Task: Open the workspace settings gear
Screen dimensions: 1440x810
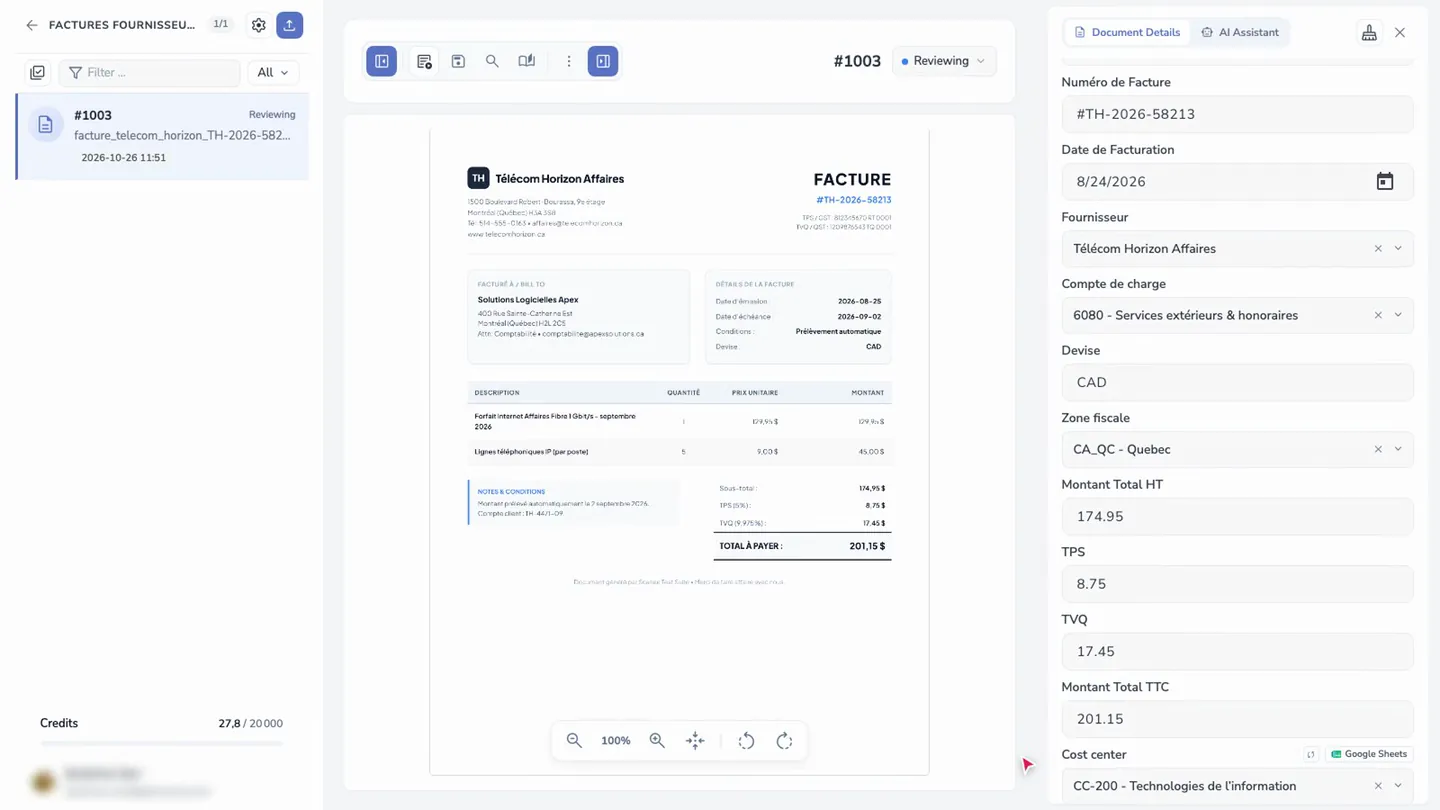Action: (x=259, y=25)
